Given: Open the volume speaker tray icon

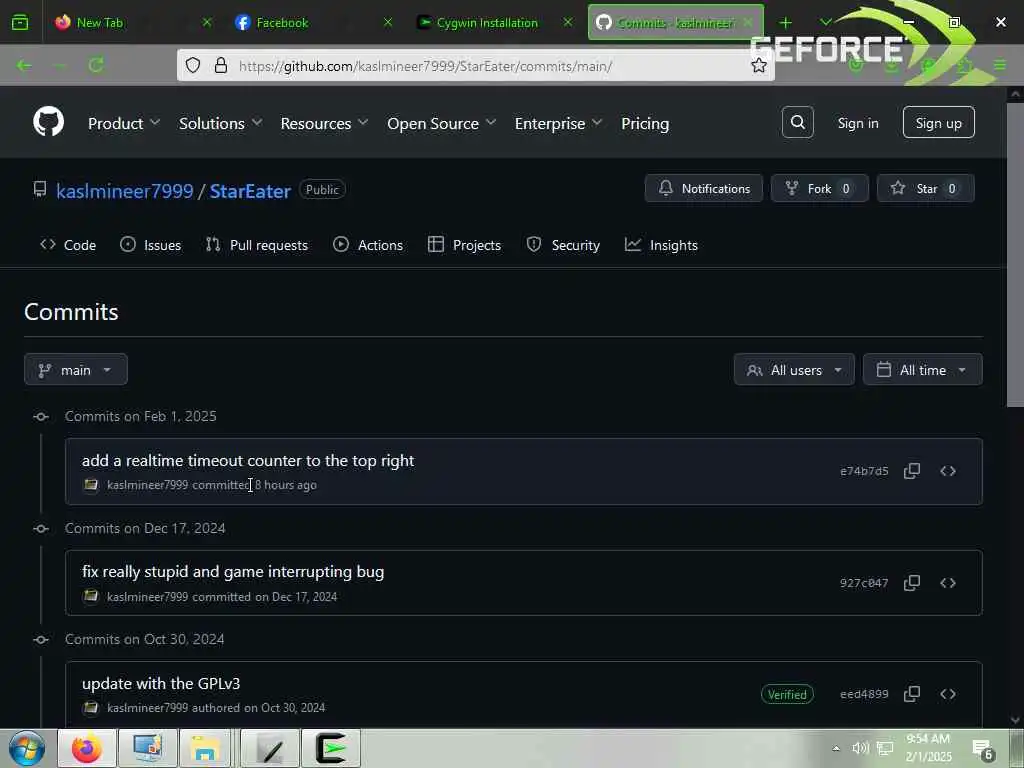Looking at the screenshot, I should (860, 748).
